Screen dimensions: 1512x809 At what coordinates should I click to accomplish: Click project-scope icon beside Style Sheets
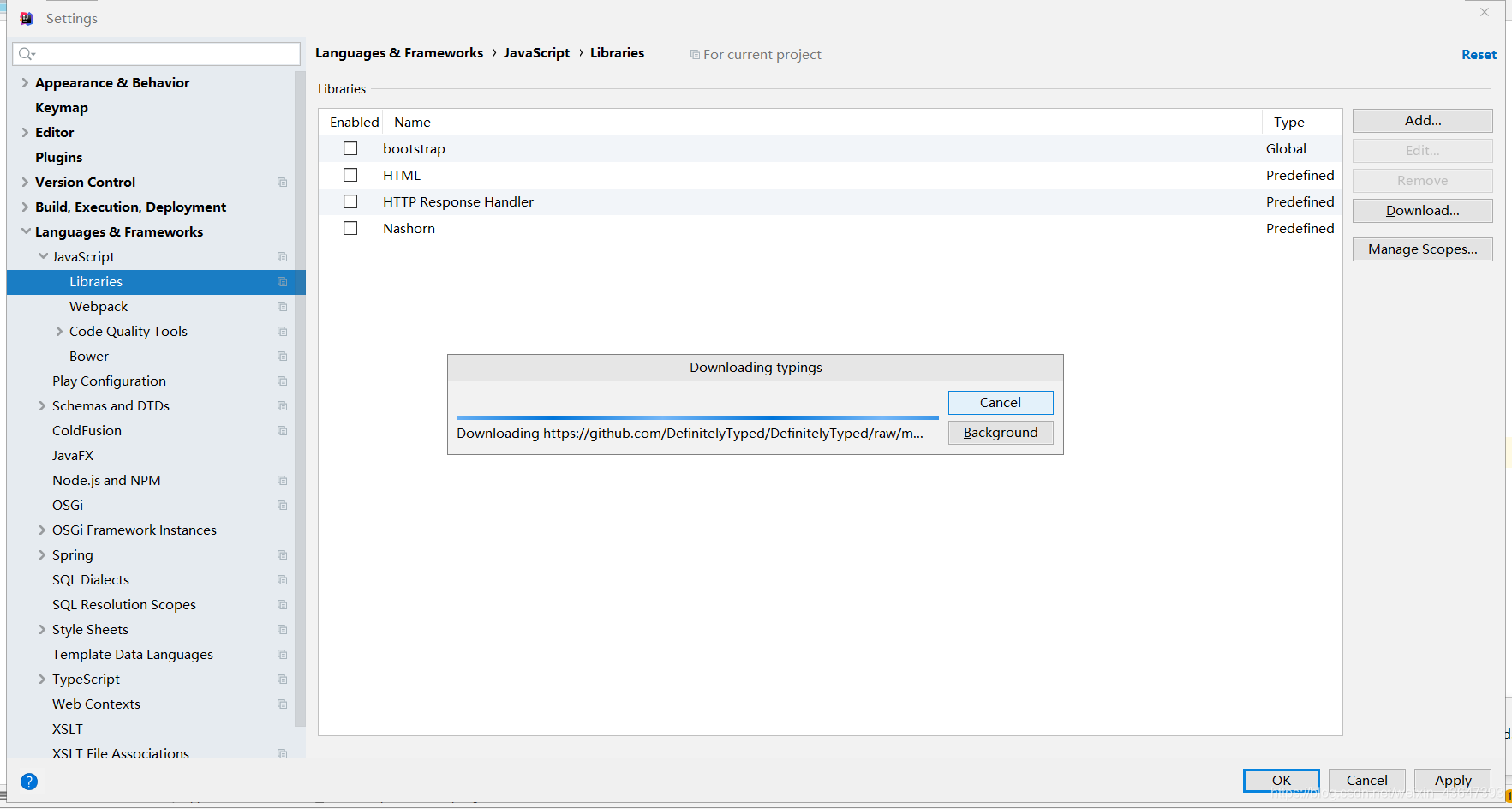point(282,630)
